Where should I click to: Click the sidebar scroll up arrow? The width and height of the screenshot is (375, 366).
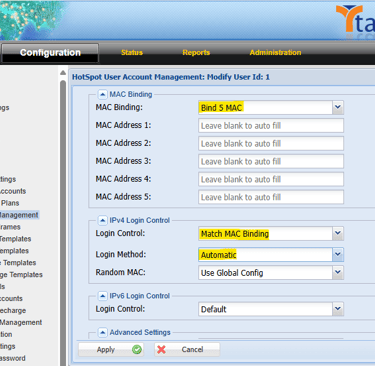(63, 73)
